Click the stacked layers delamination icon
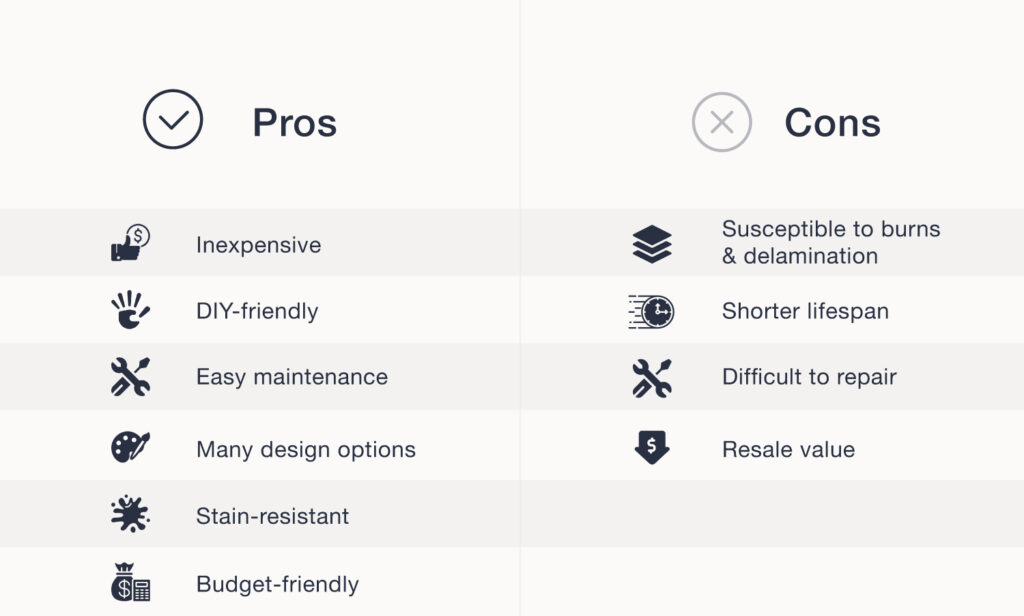Screen dimensions: 1024x616 pyautogui.click(x=652, y=244)
